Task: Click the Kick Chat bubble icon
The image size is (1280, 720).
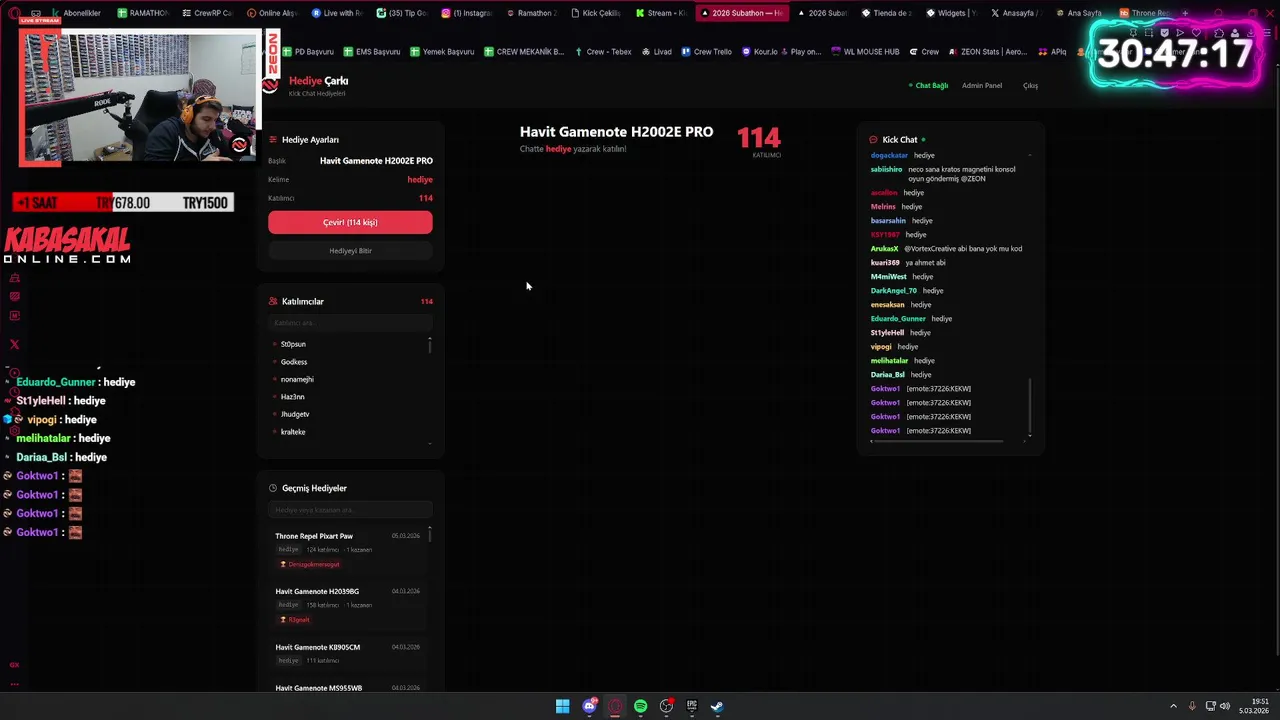Action: [x=873, y=140]
